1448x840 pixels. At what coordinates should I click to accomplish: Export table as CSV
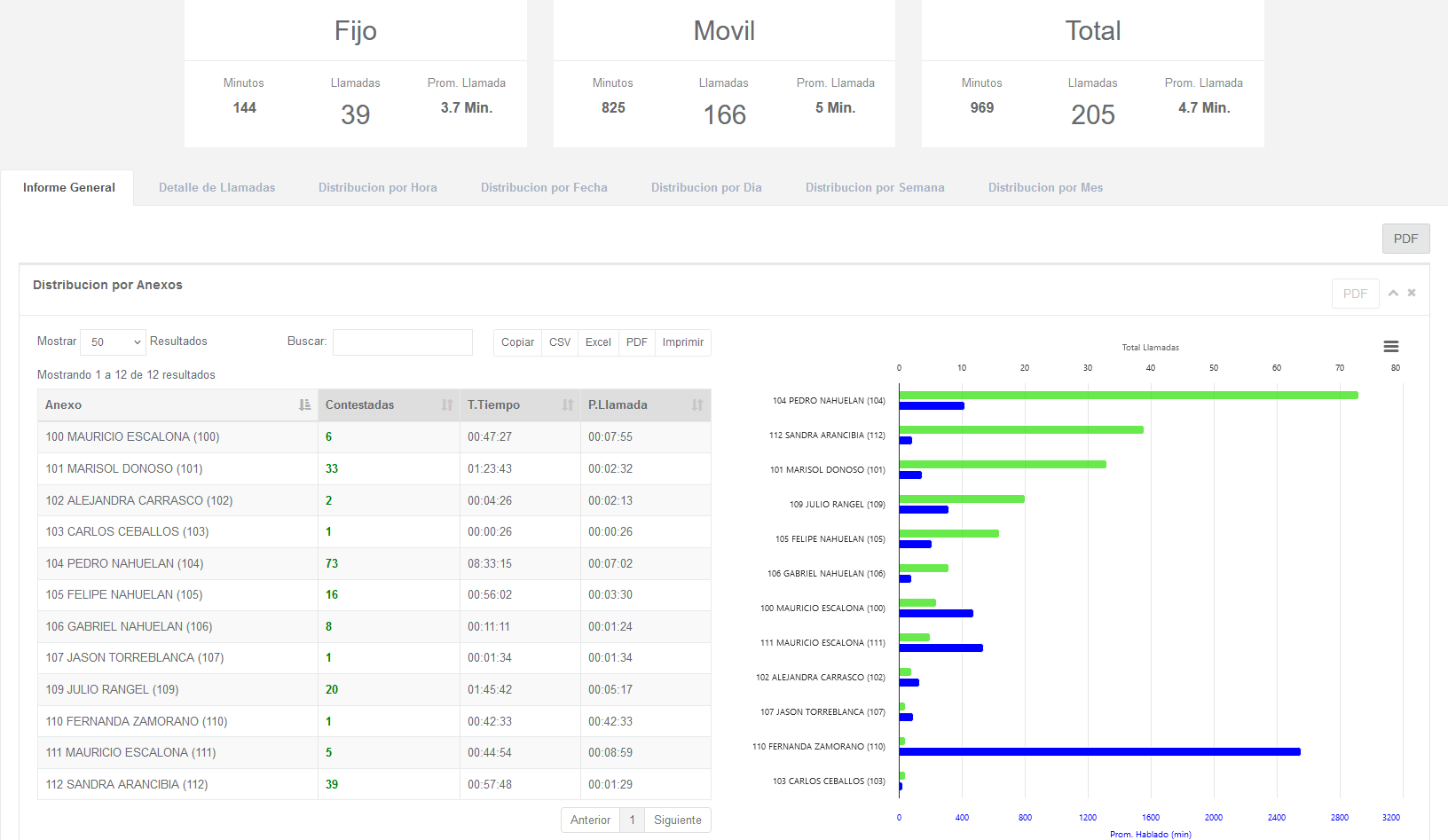click(560, 342)
